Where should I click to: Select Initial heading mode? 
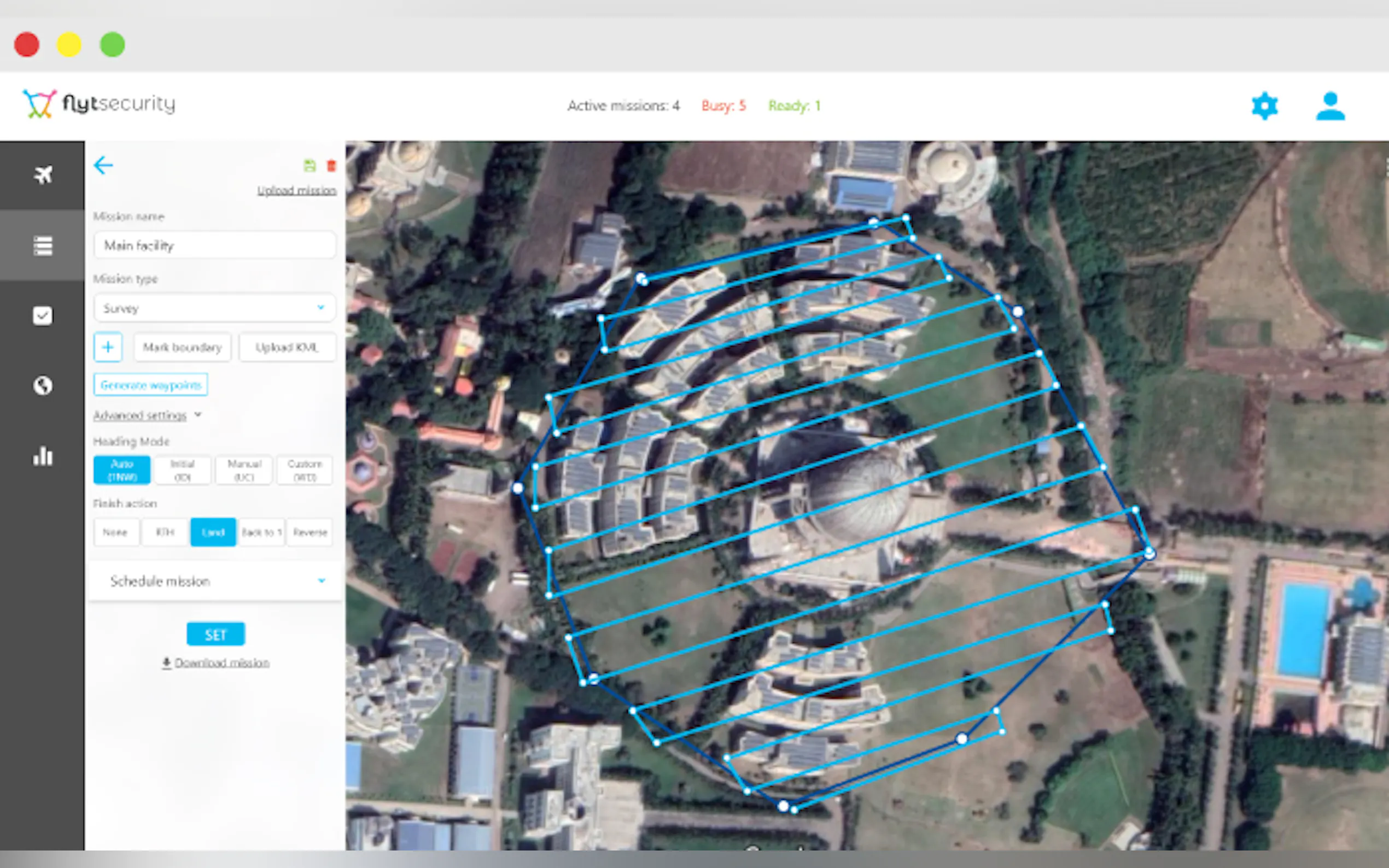coord(183,470)
